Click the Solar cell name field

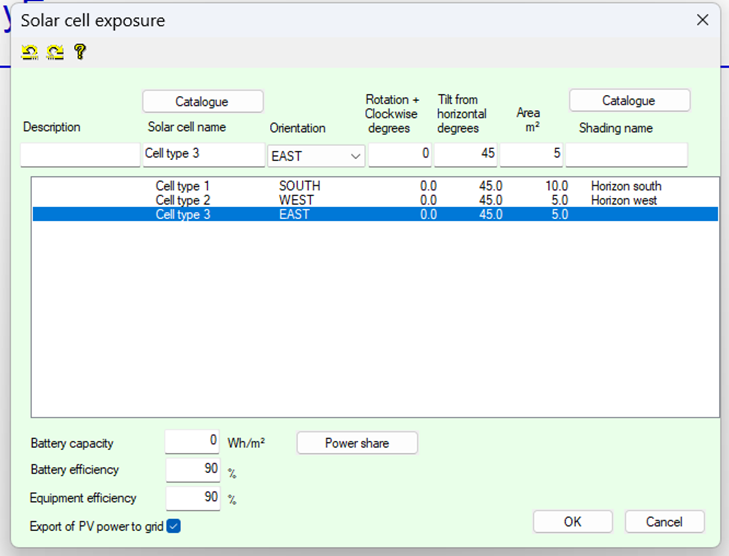[203, 154]
